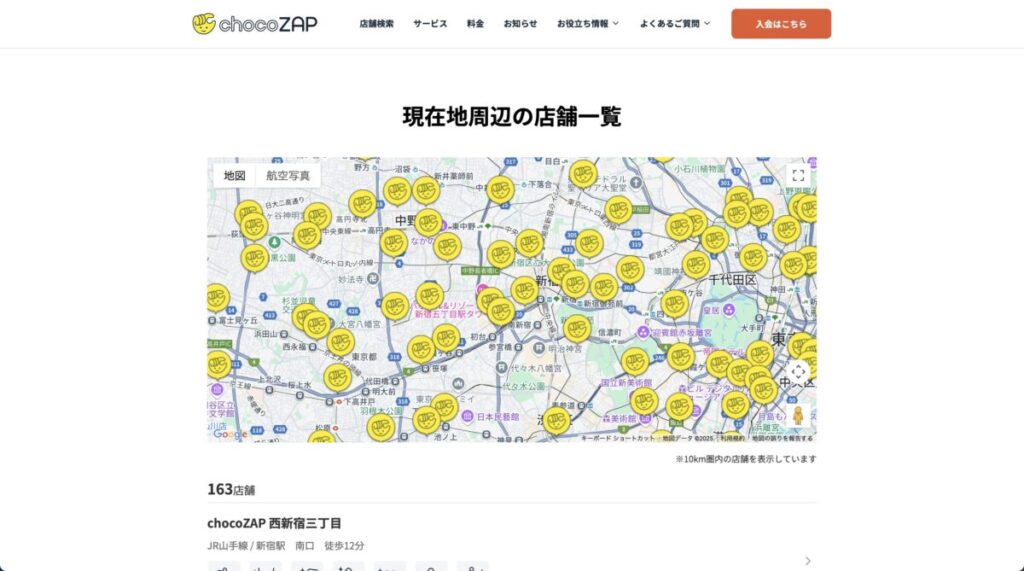Select the store marker on 渋谷
The image size is (1024, 571).
(556, 420)
